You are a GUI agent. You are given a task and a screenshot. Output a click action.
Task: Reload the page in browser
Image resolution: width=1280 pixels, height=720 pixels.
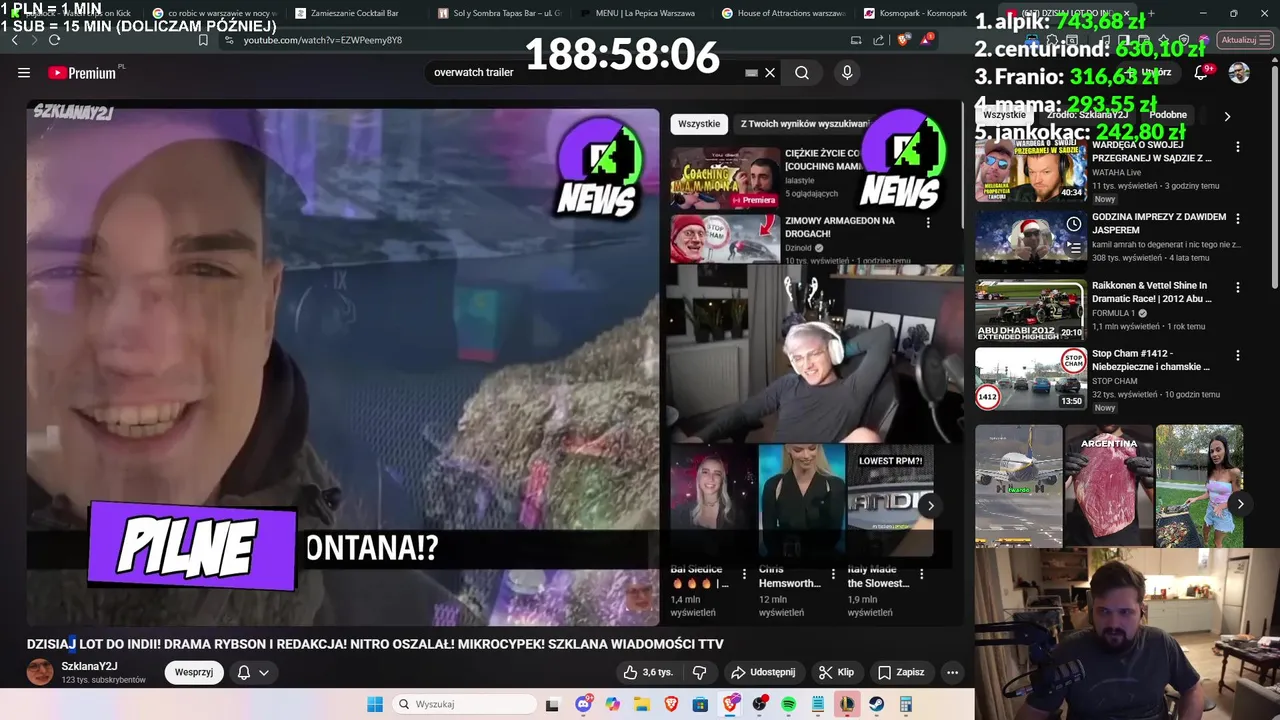(54, 40)
